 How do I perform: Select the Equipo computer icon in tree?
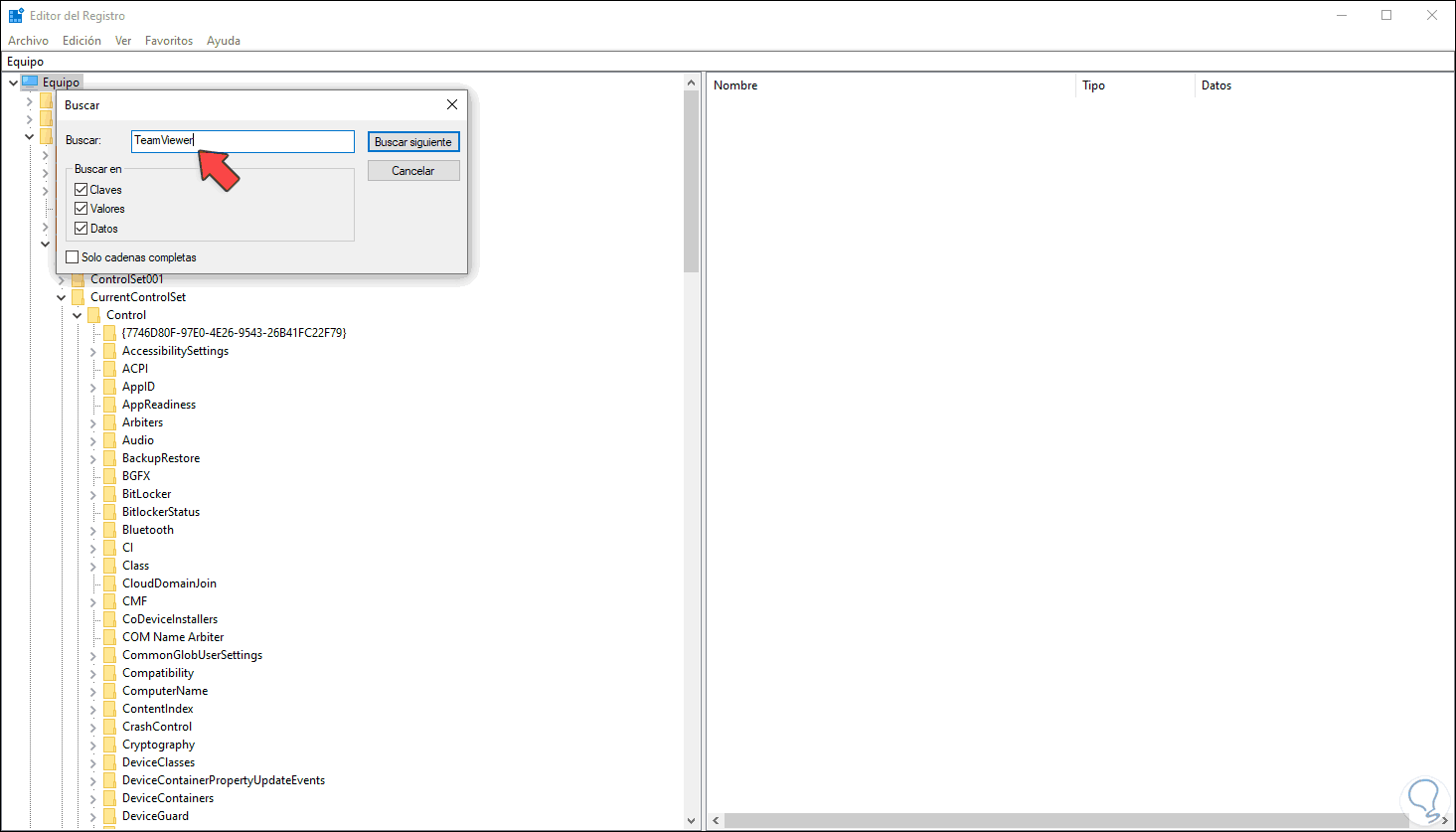click(x=30, y=83)
